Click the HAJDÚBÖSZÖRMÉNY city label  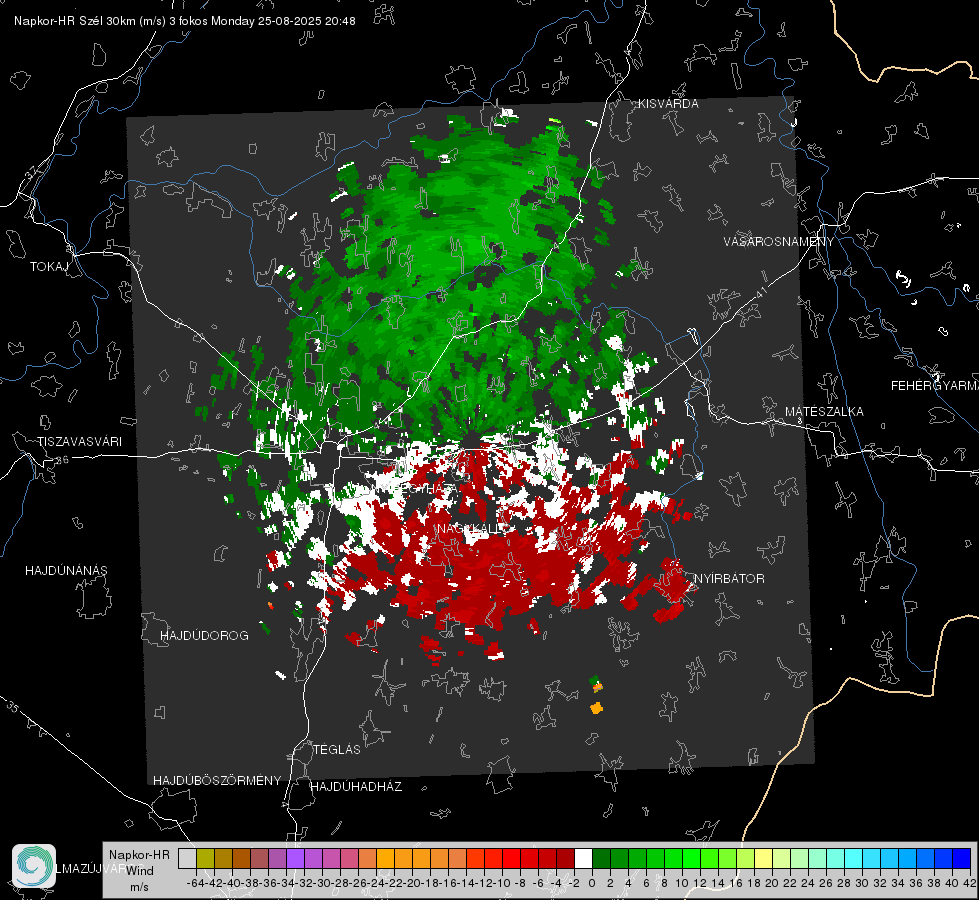[217, 781]
